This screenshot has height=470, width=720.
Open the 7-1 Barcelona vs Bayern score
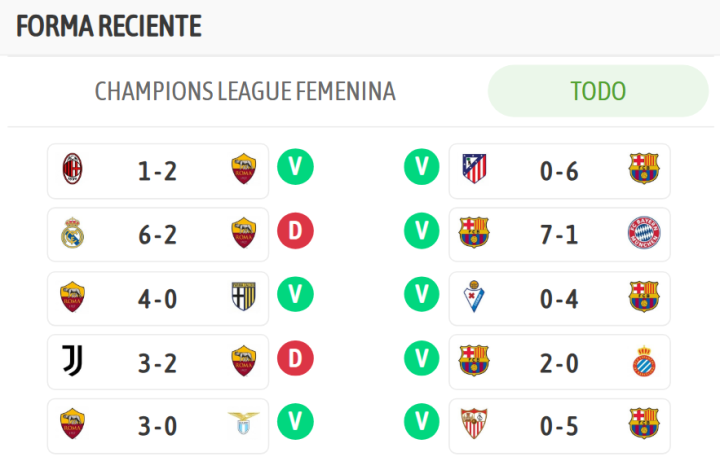559,234
